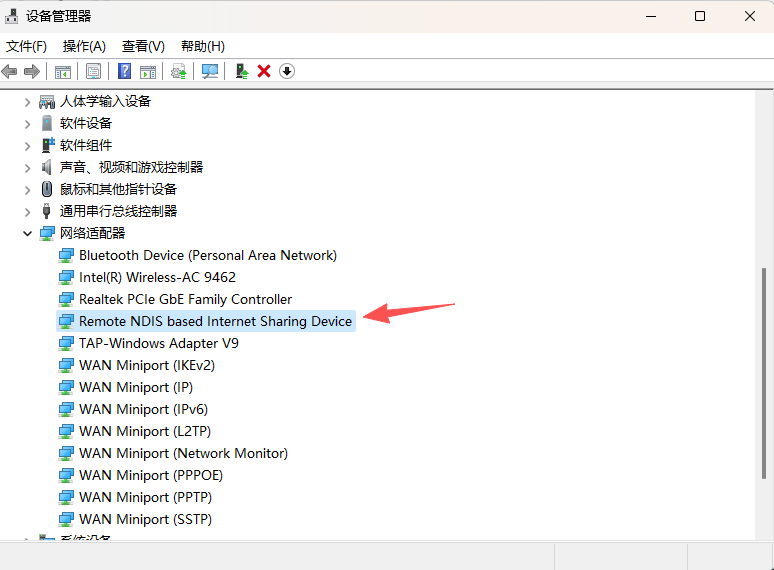Click the 网络适配器 category icon
The image size is (774, 570).
[47, 233]
